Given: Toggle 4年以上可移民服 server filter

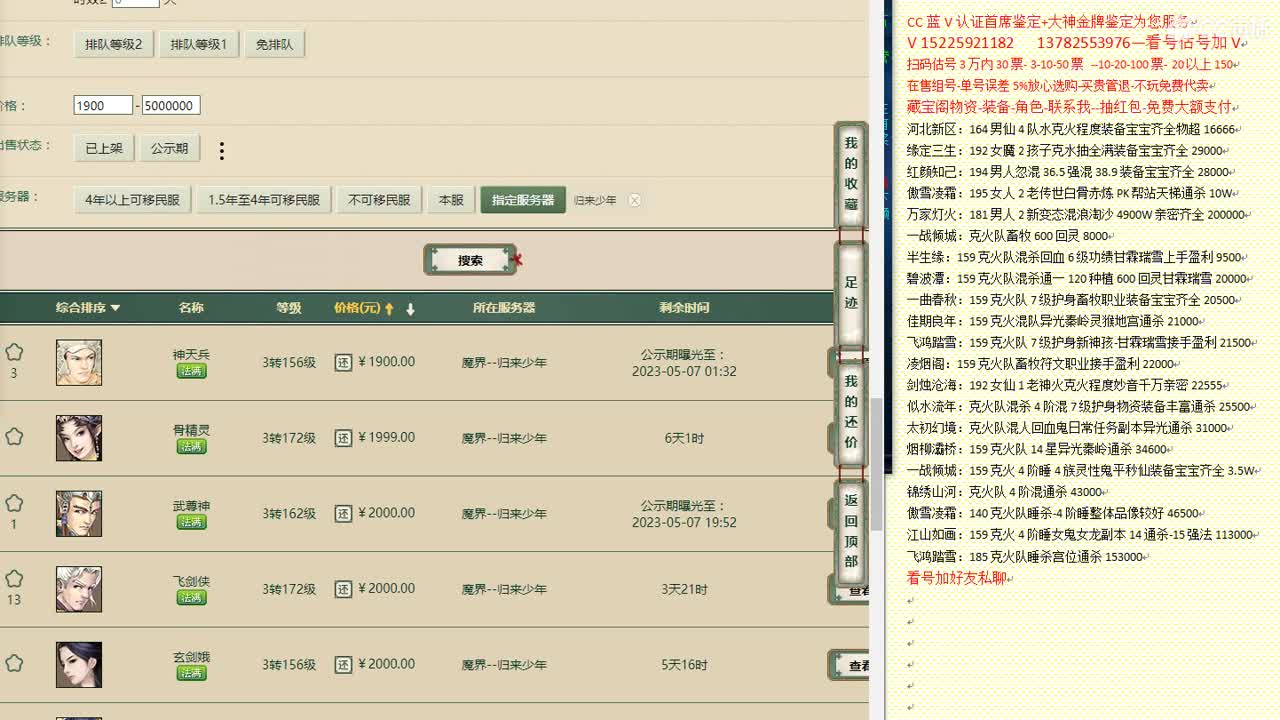Looking at the screenshot, I should click(x=132, y=200).
